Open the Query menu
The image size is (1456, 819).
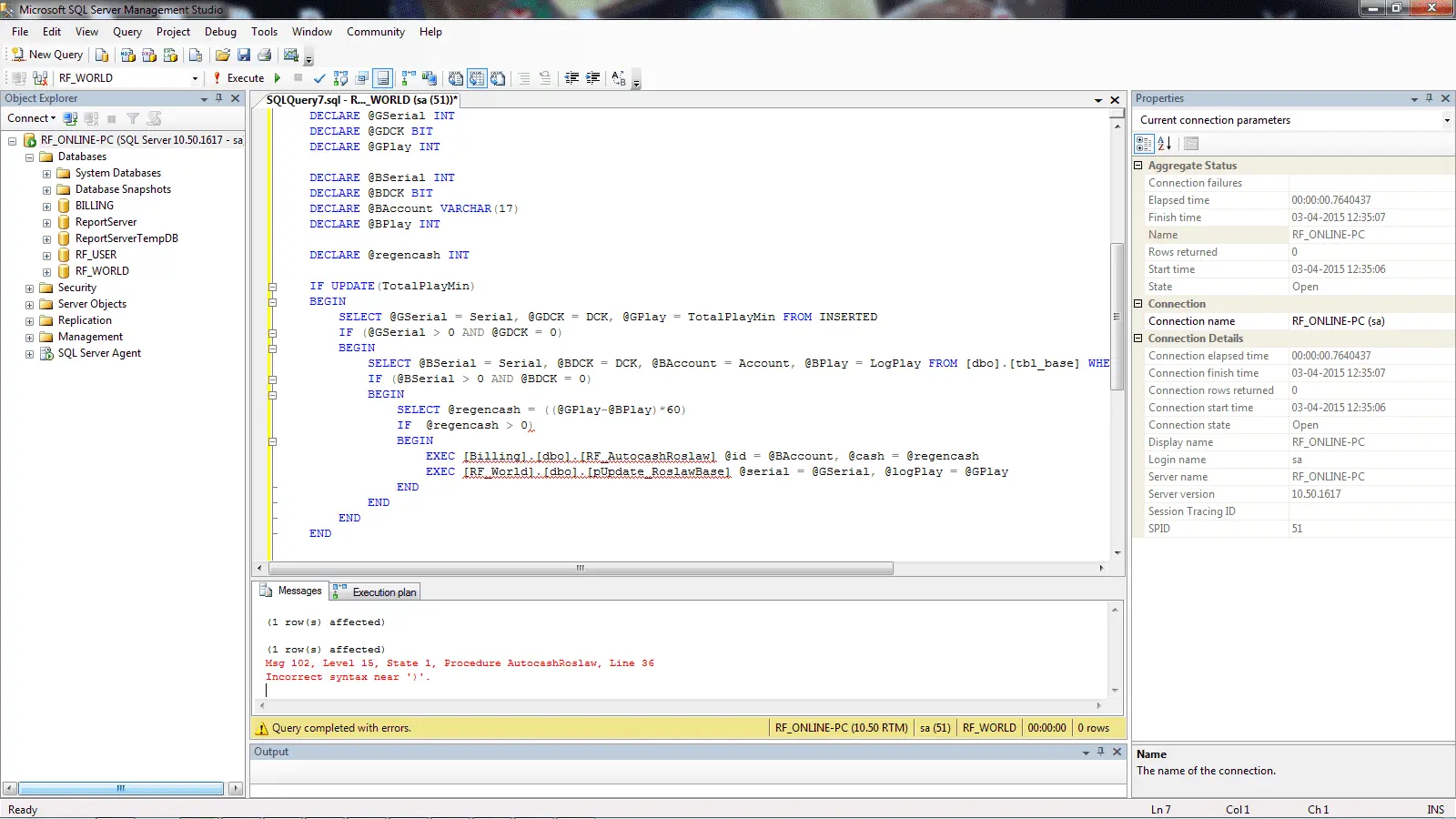pos(127,32)
